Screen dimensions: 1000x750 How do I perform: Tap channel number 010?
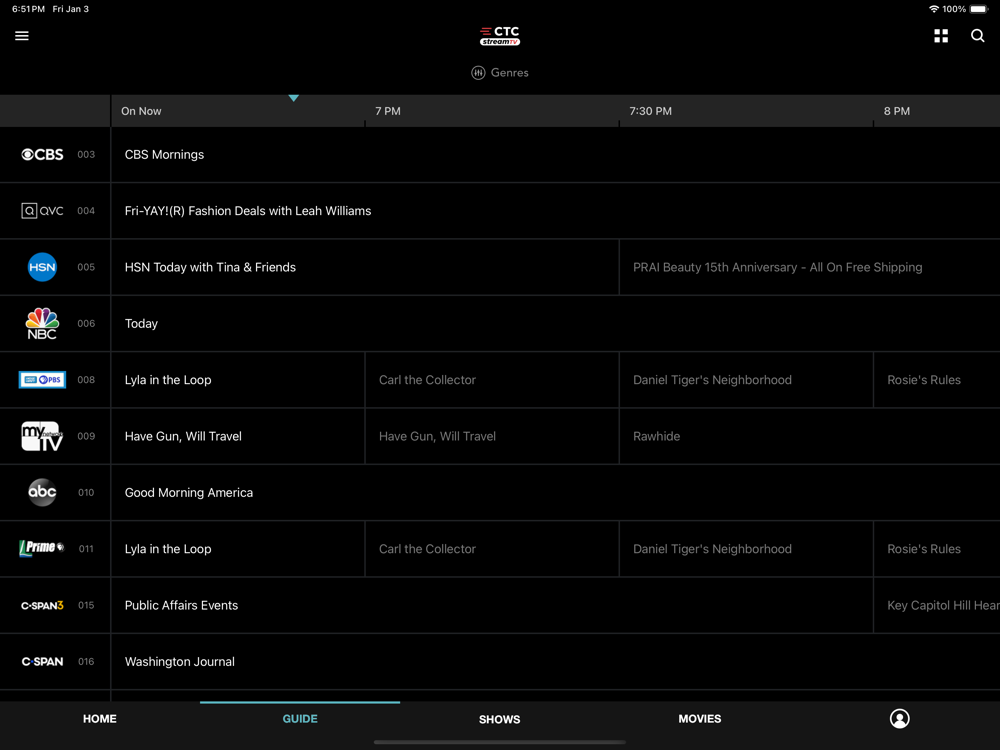tap(86, 492)
